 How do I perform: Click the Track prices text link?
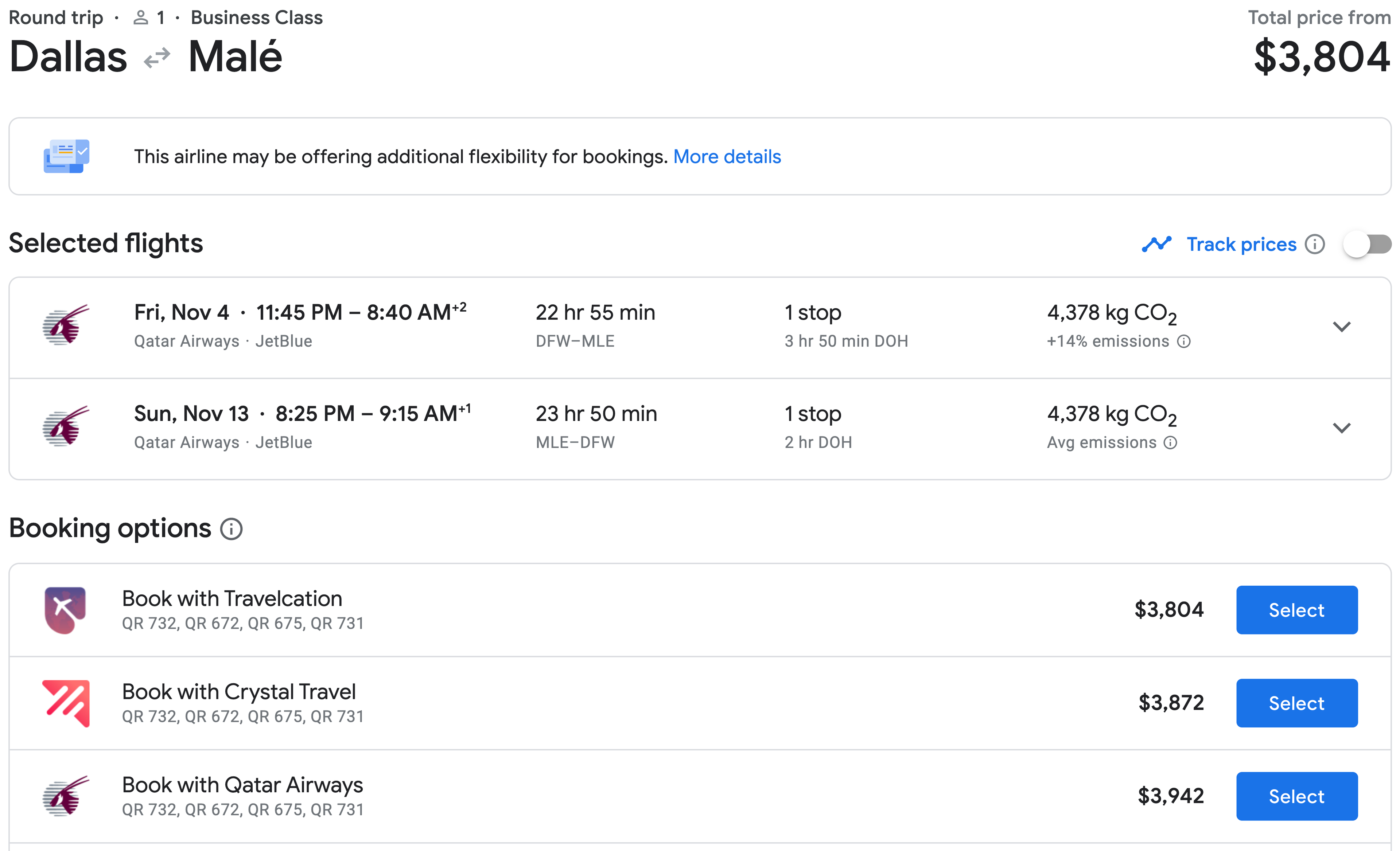pos(1241,244)
